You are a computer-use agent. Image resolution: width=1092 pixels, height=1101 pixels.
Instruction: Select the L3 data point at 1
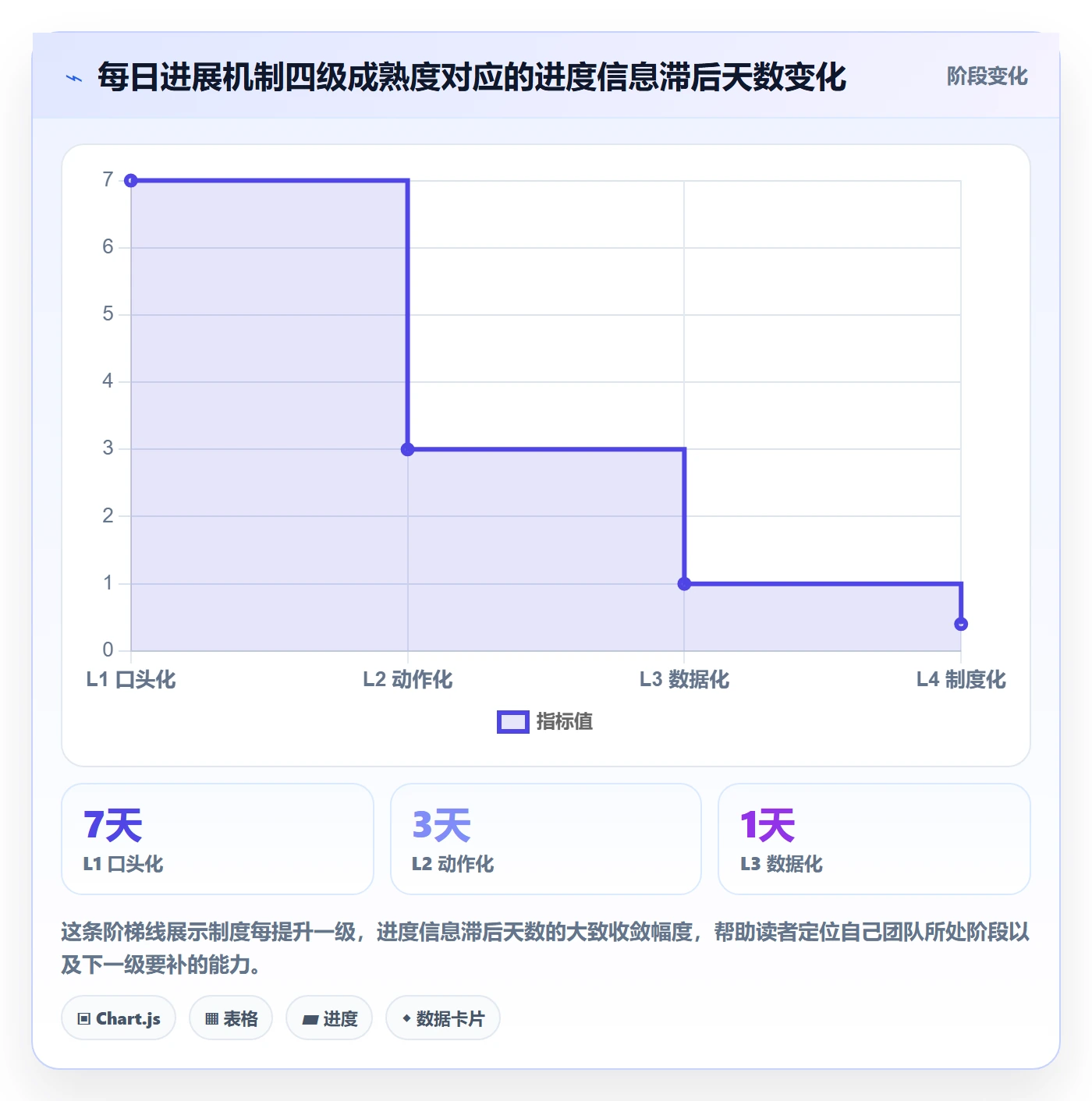(x=684, y=583)
